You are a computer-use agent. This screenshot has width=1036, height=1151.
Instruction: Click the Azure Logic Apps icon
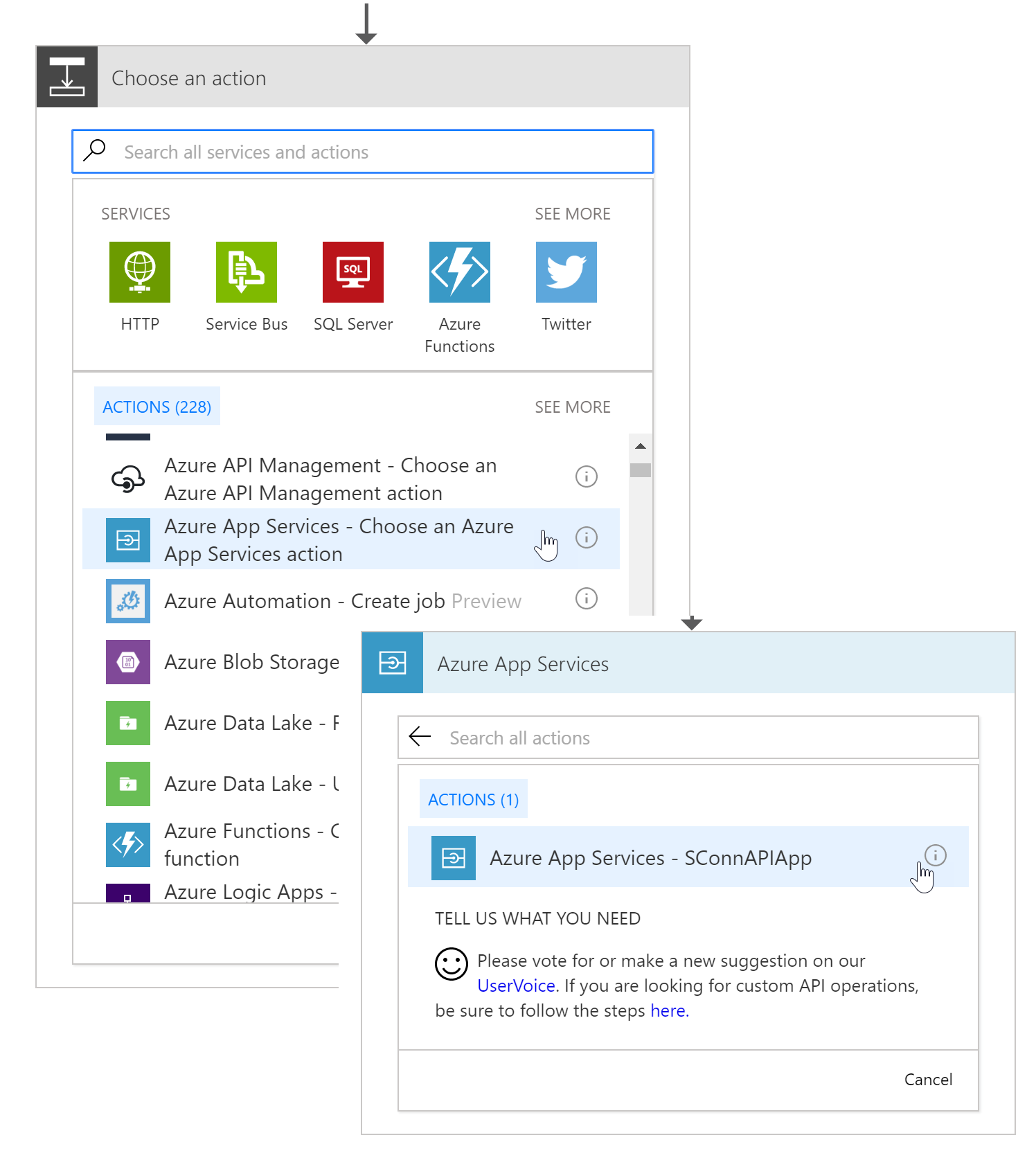[128, 893]
